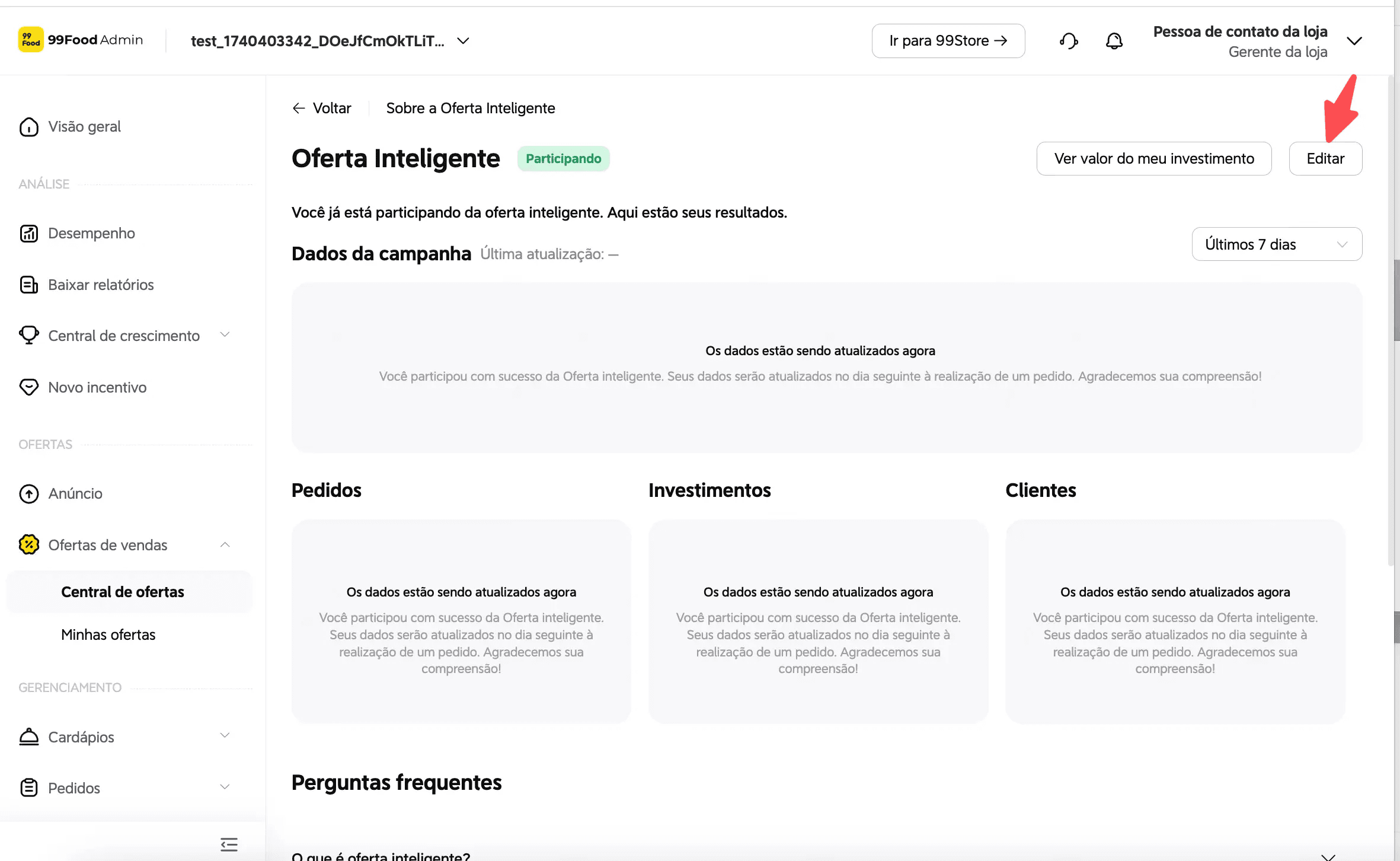Select the Desempenho chart icon
This screenshot has width=1400, height=861.
28,234
